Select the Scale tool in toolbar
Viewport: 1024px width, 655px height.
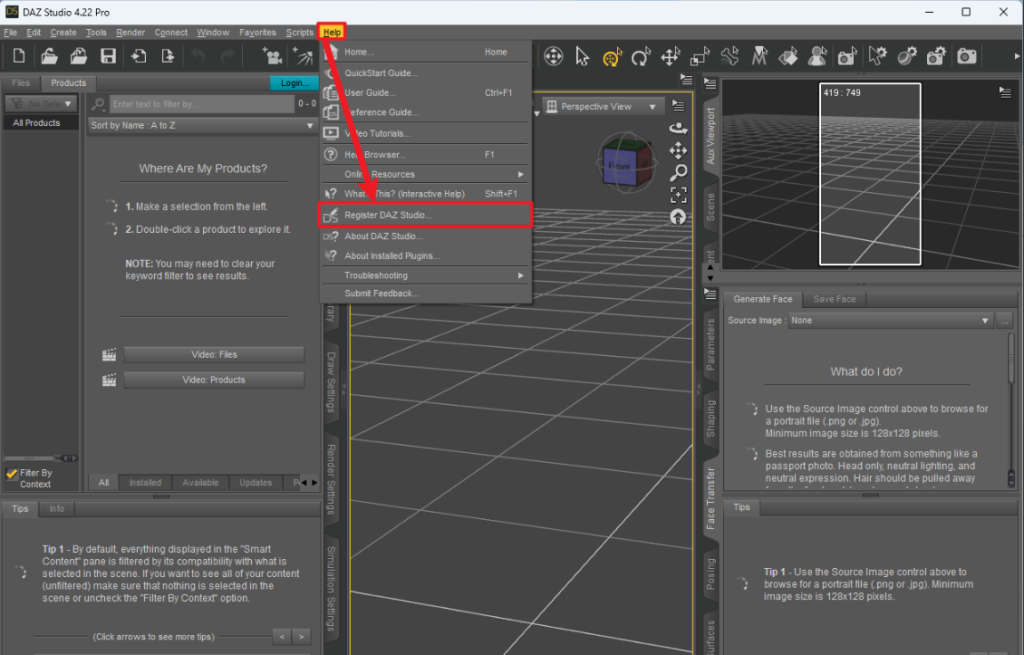tap(700, 57)
